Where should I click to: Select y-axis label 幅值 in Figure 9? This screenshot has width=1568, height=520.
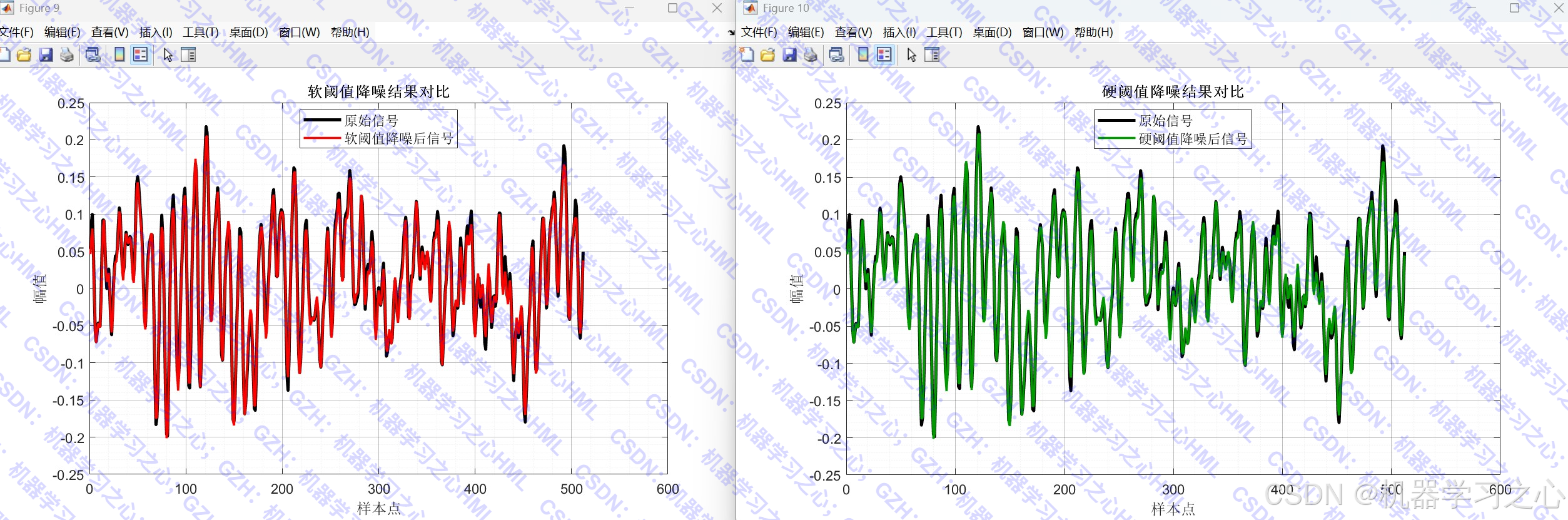pyautogui.click(x=40, y=288)
